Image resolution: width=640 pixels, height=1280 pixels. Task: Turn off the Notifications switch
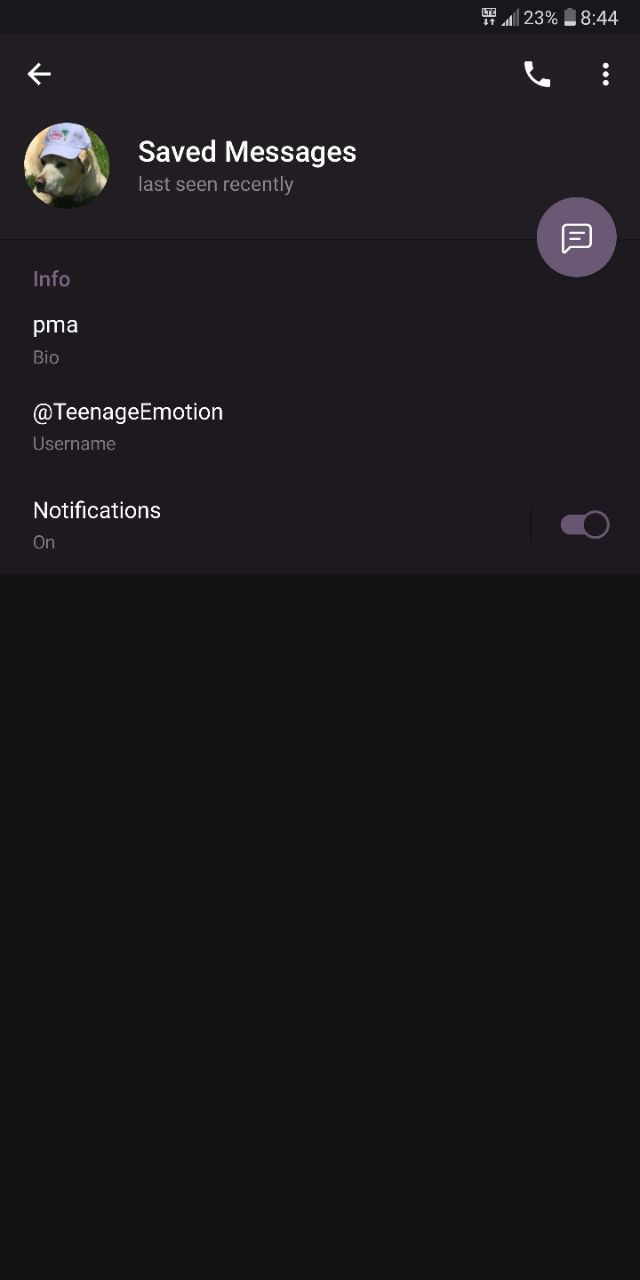(585, 525)
